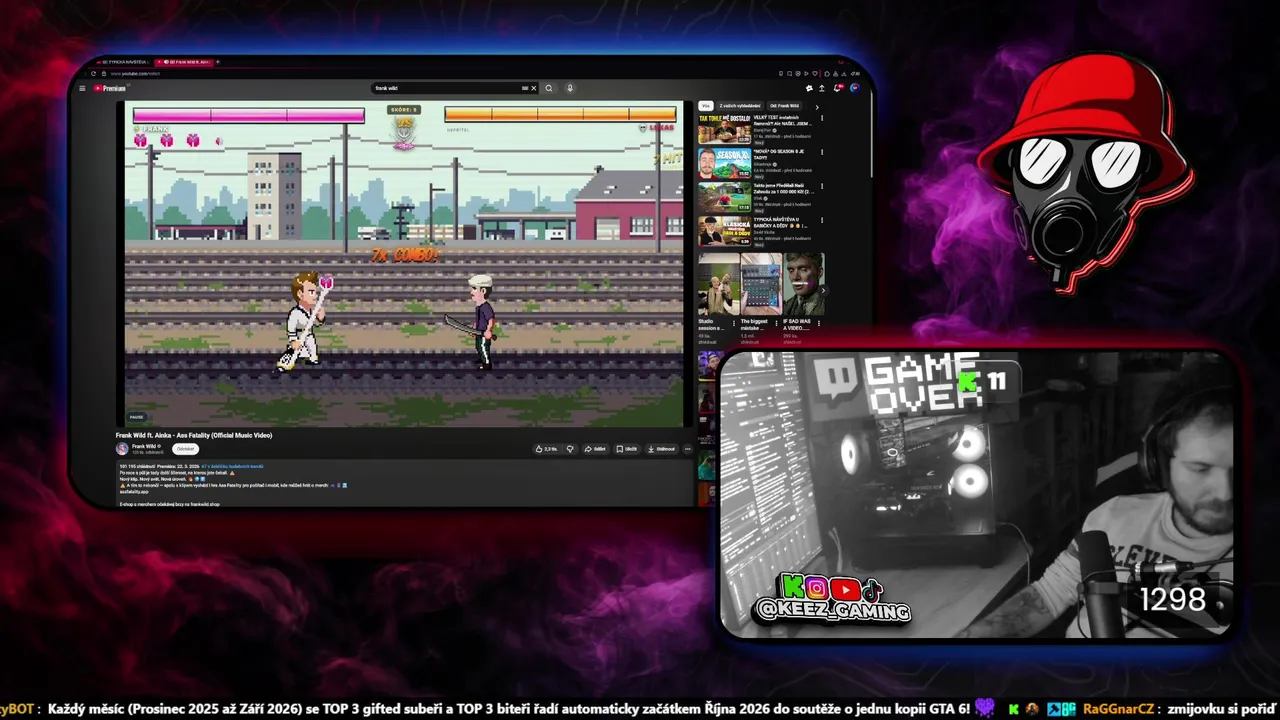Go to the YouTube Premium home logo
The width and height of the screenshot is (1280, 720).
coord(111,88)
